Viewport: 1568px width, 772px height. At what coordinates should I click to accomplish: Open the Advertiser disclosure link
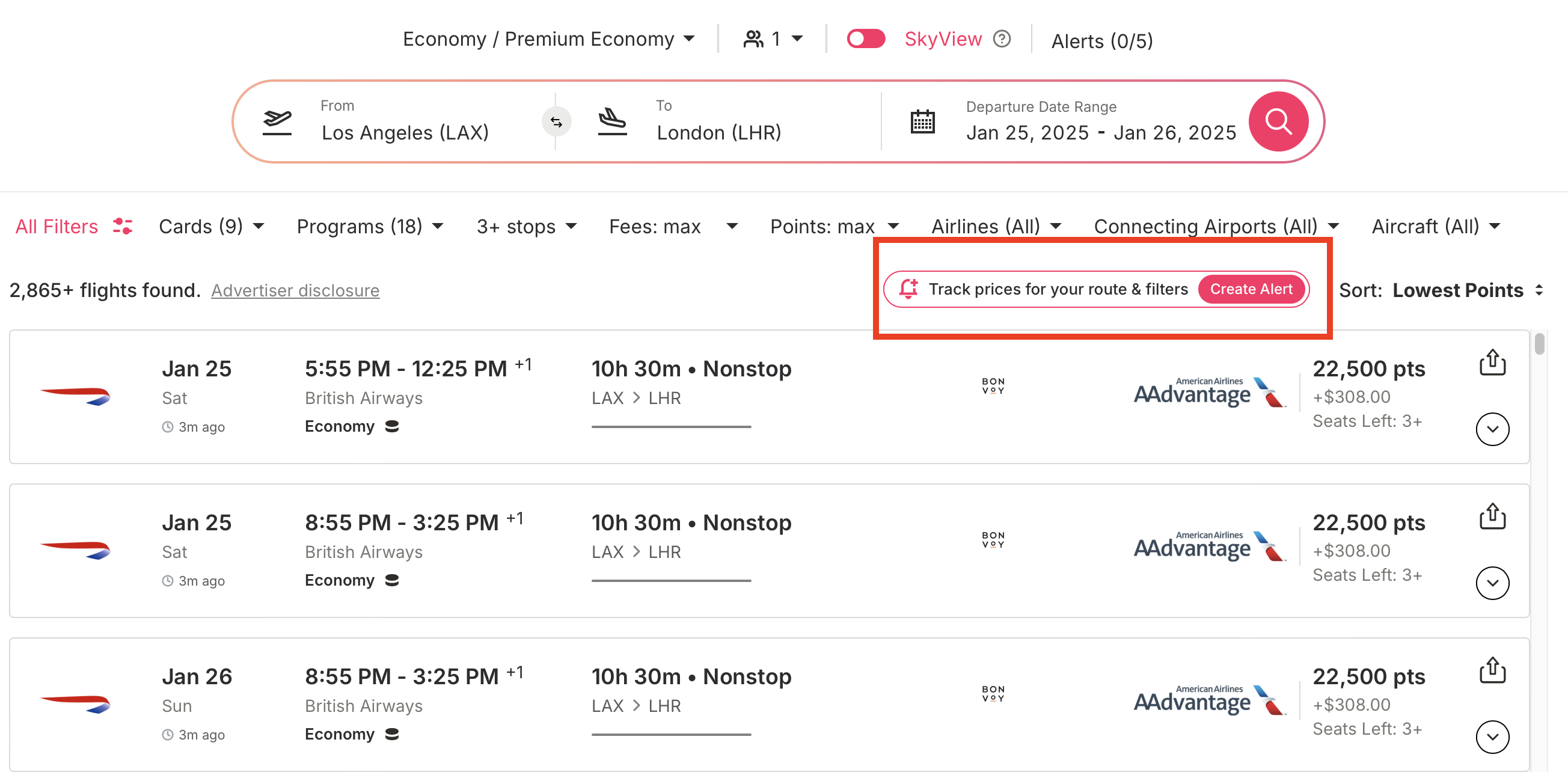[x=295, y=290]
